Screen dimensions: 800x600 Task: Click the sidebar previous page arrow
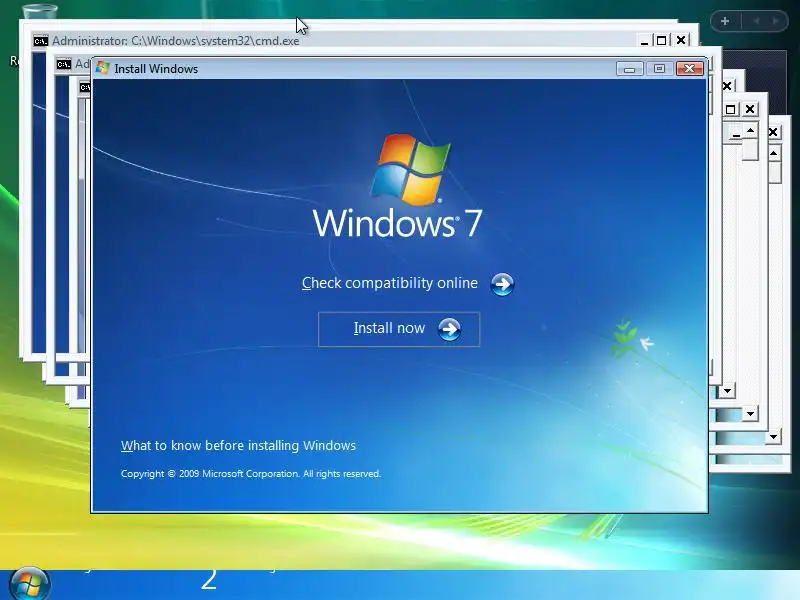[756, 21]
